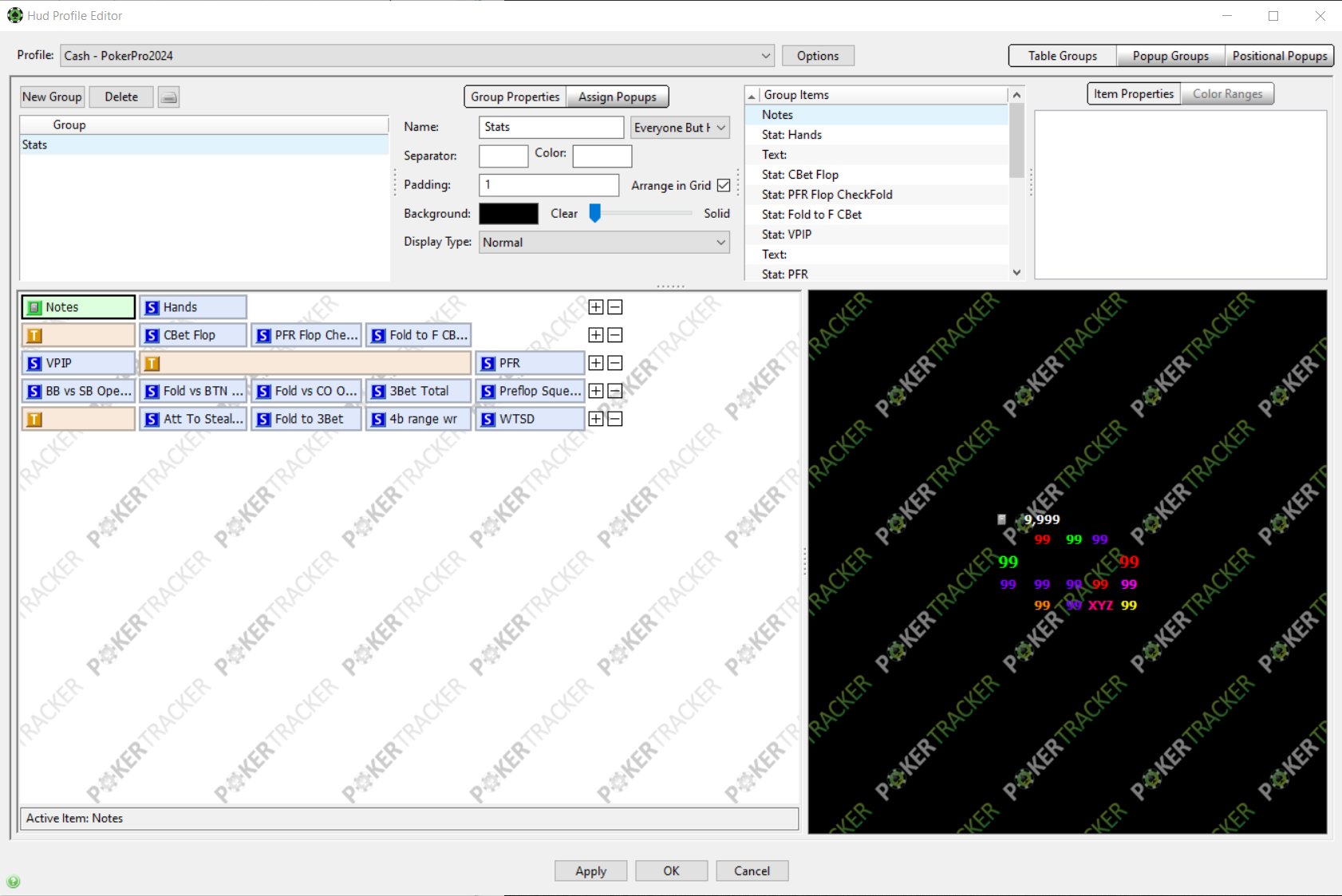
Task: Click Group Items scrollbar up arrow
Action: 1016,95
